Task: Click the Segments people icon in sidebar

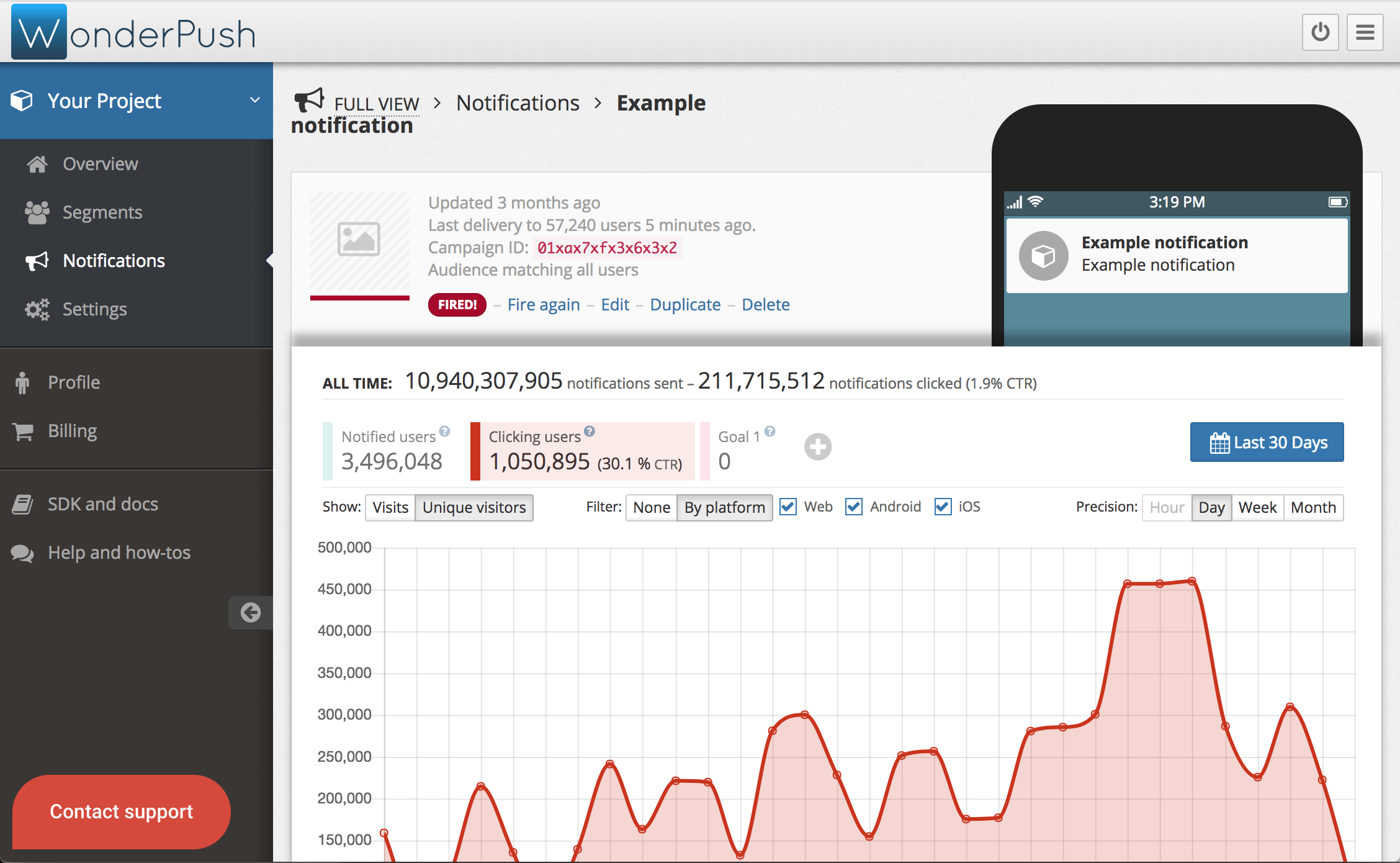Action: 37,212
